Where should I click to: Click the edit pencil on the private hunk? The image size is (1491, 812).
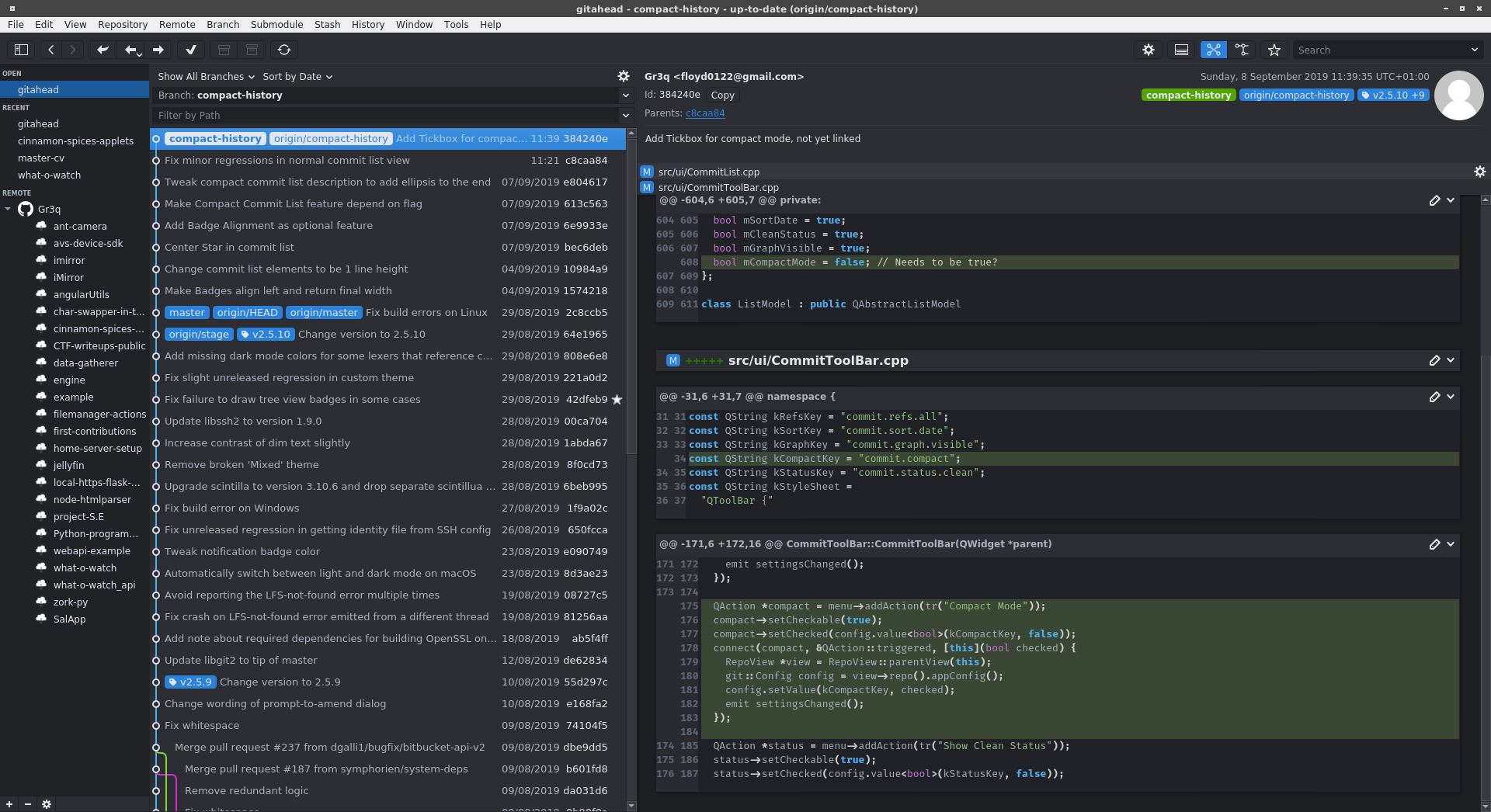(x=1434, y=200)
